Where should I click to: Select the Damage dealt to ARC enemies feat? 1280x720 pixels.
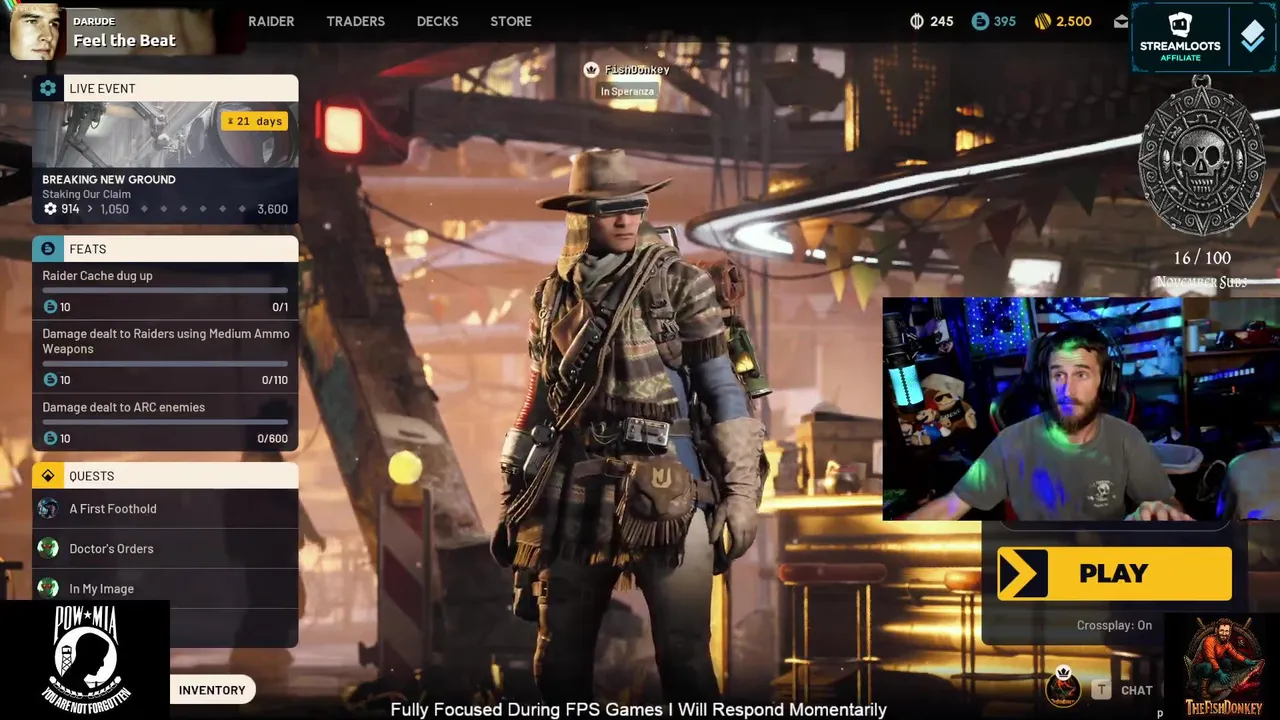point(165,422)
